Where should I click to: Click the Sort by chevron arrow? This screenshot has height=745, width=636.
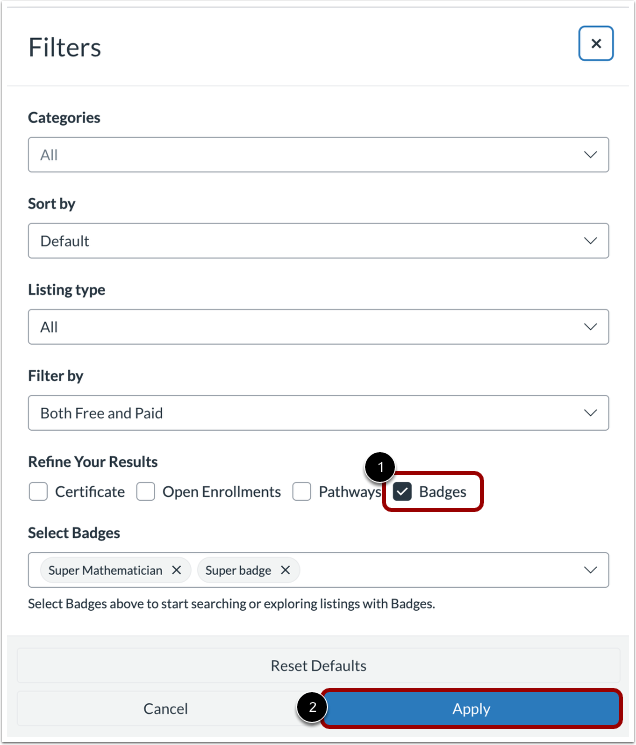tap(590, 241)
